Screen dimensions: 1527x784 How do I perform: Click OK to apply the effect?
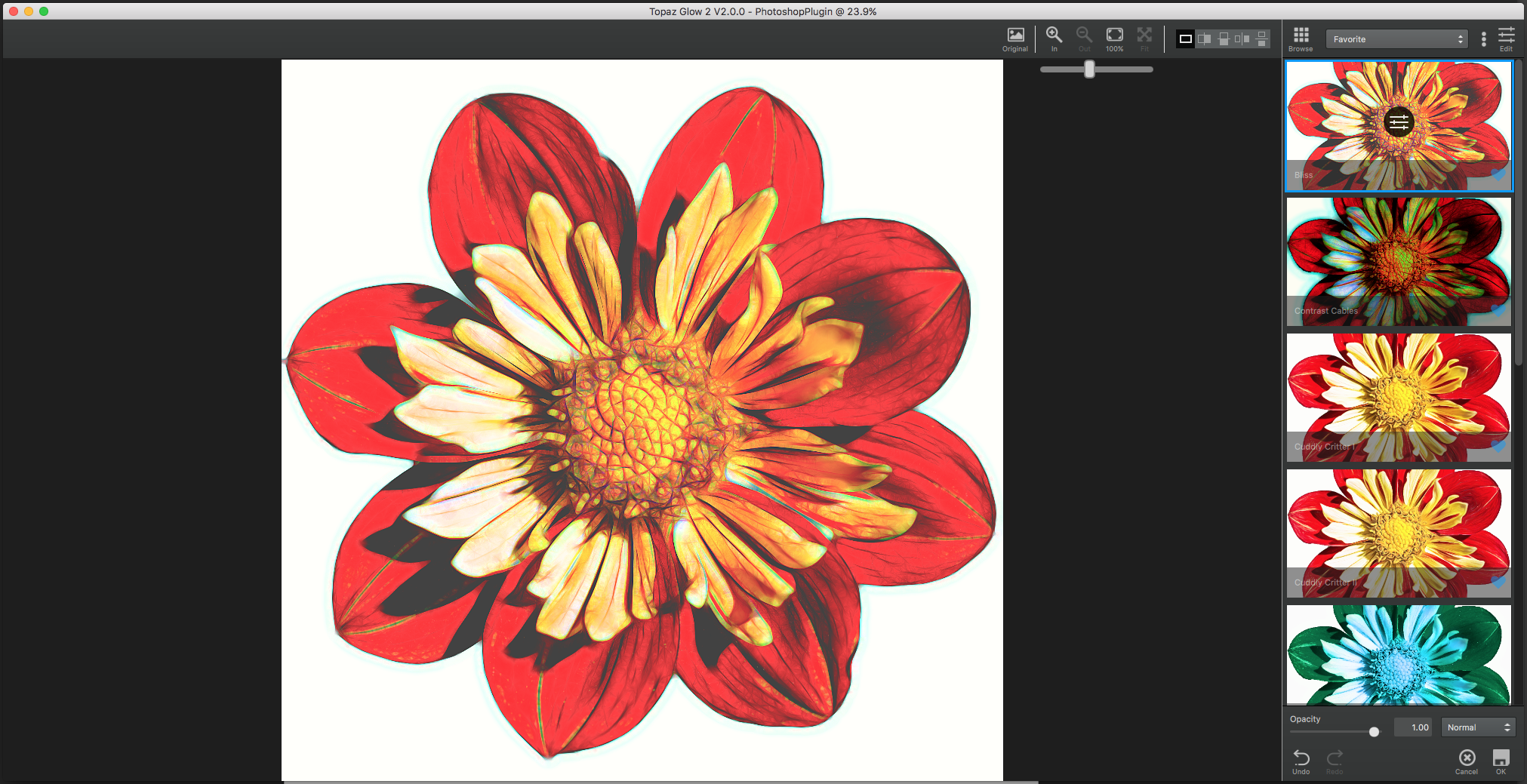[1501, 761]
